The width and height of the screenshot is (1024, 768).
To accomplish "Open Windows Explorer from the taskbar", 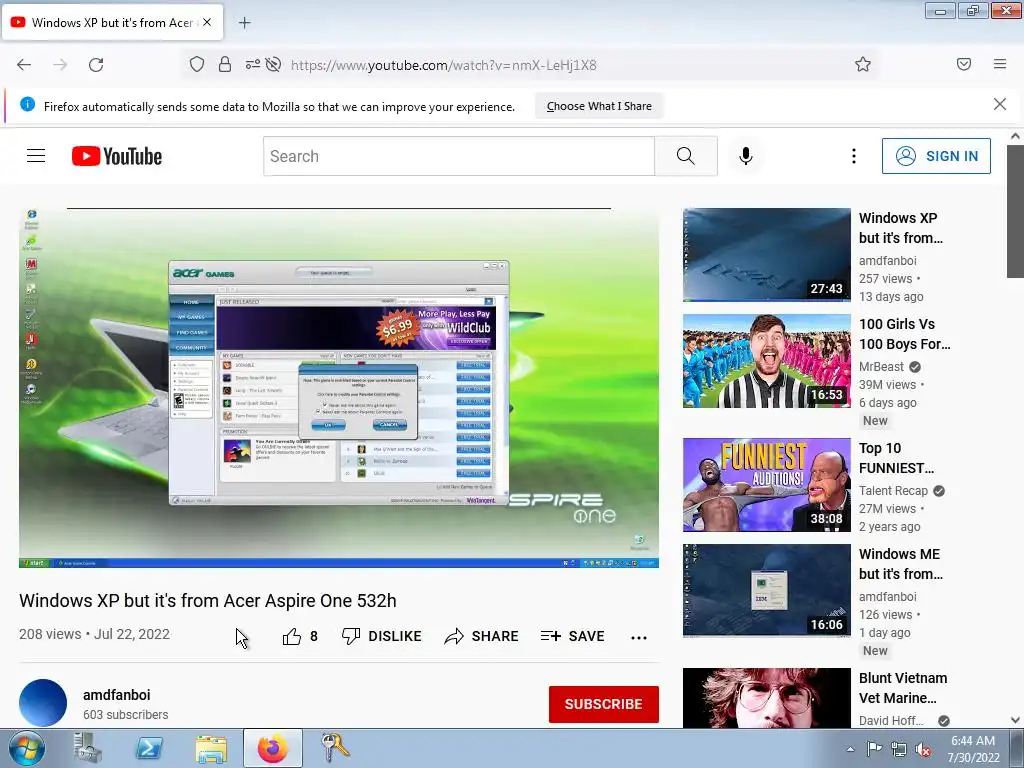I will click(x=211, y=748).
